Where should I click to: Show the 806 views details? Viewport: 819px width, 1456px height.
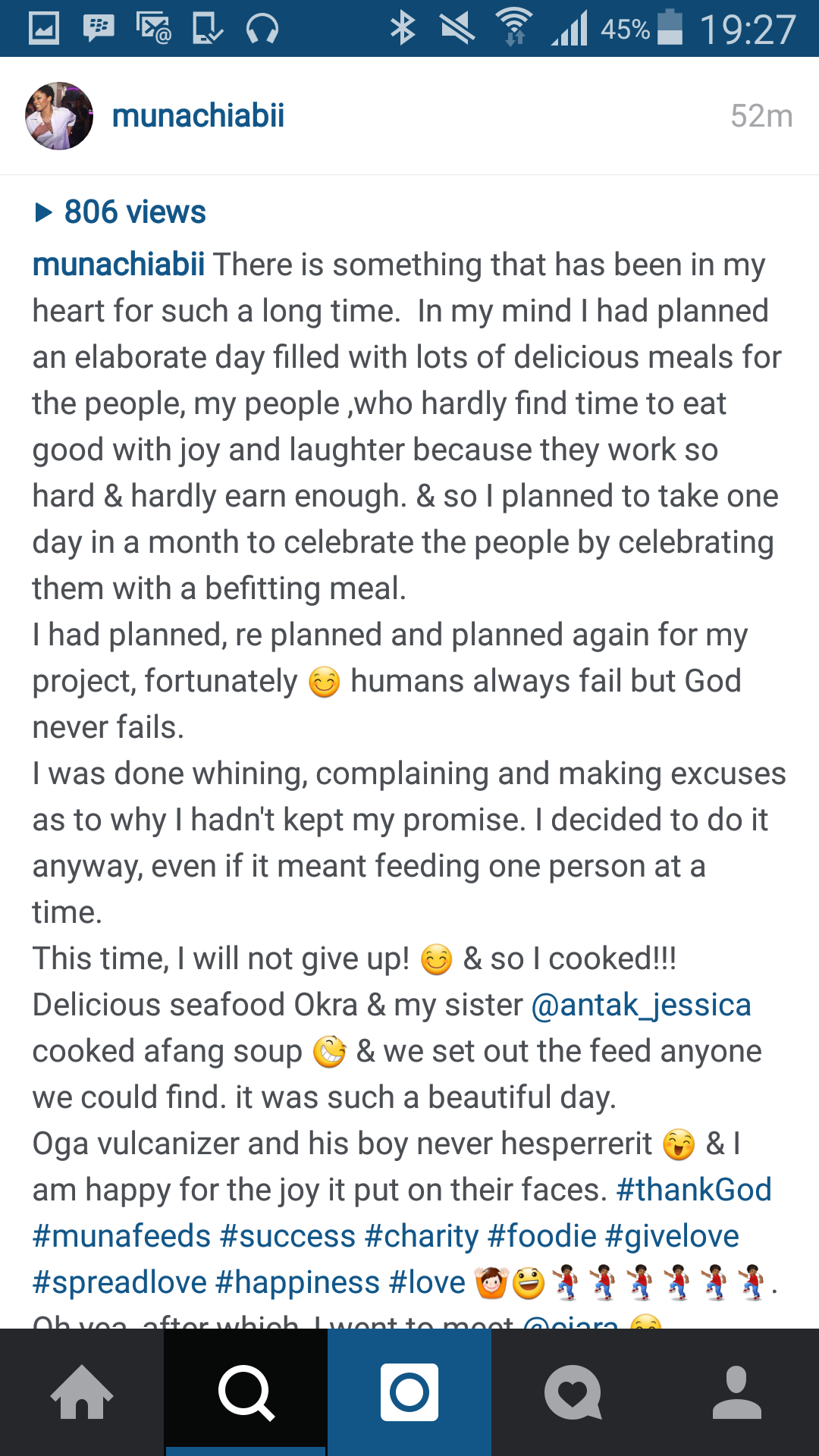pos(121,212)
